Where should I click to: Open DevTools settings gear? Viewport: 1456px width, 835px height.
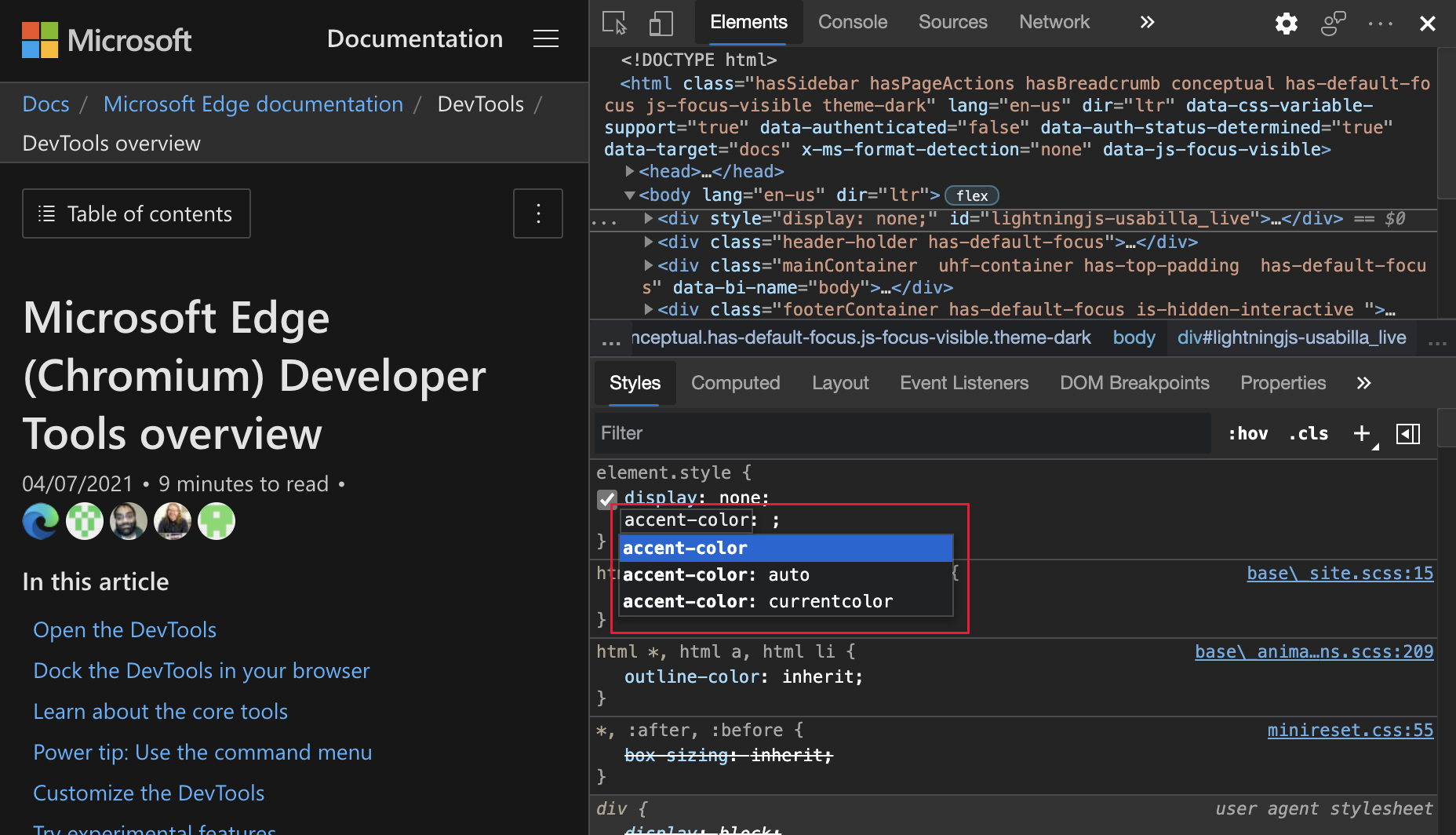pos(1286,23)
